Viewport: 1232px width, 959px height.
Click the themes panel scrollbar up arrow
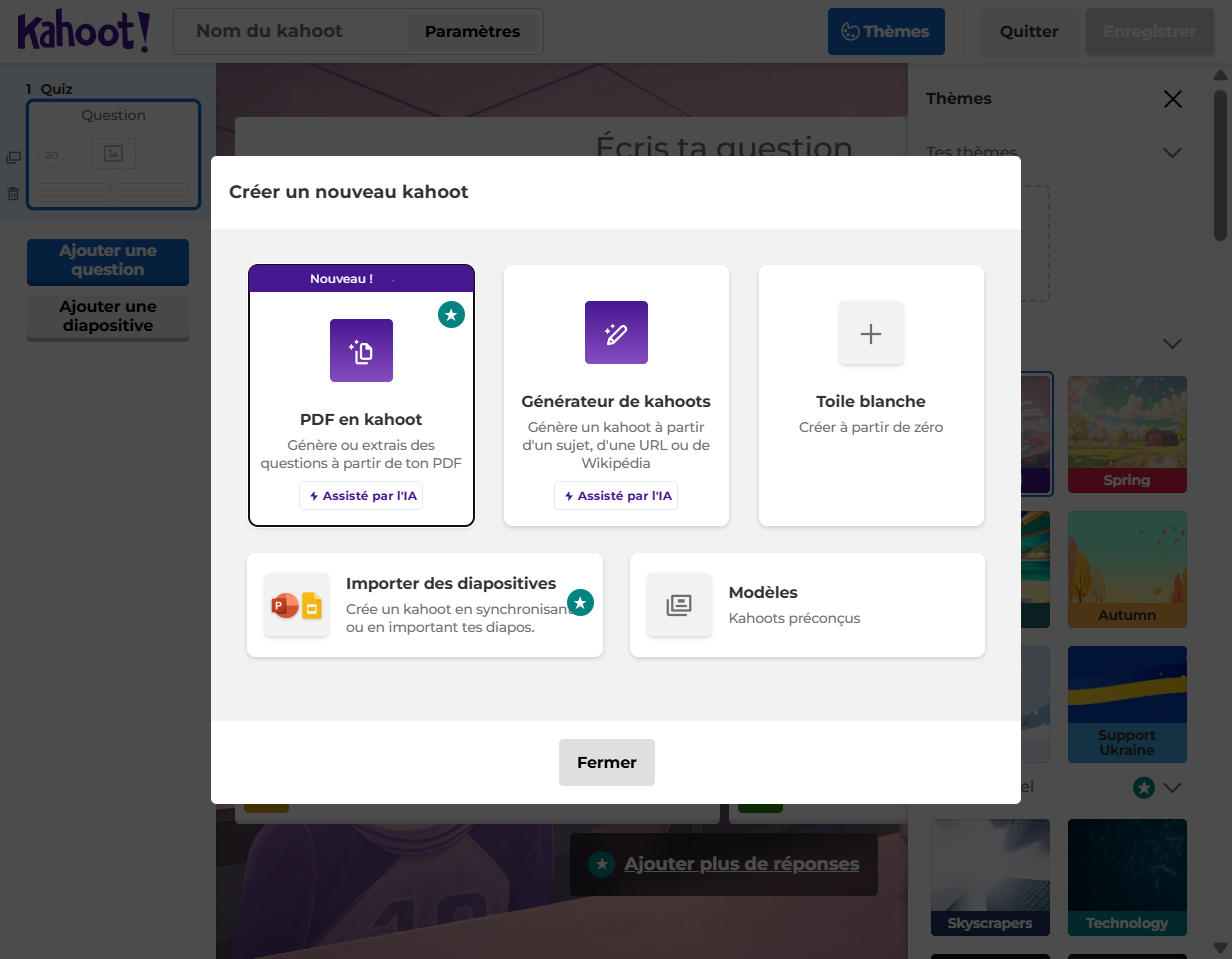[x=1220, y=74]
